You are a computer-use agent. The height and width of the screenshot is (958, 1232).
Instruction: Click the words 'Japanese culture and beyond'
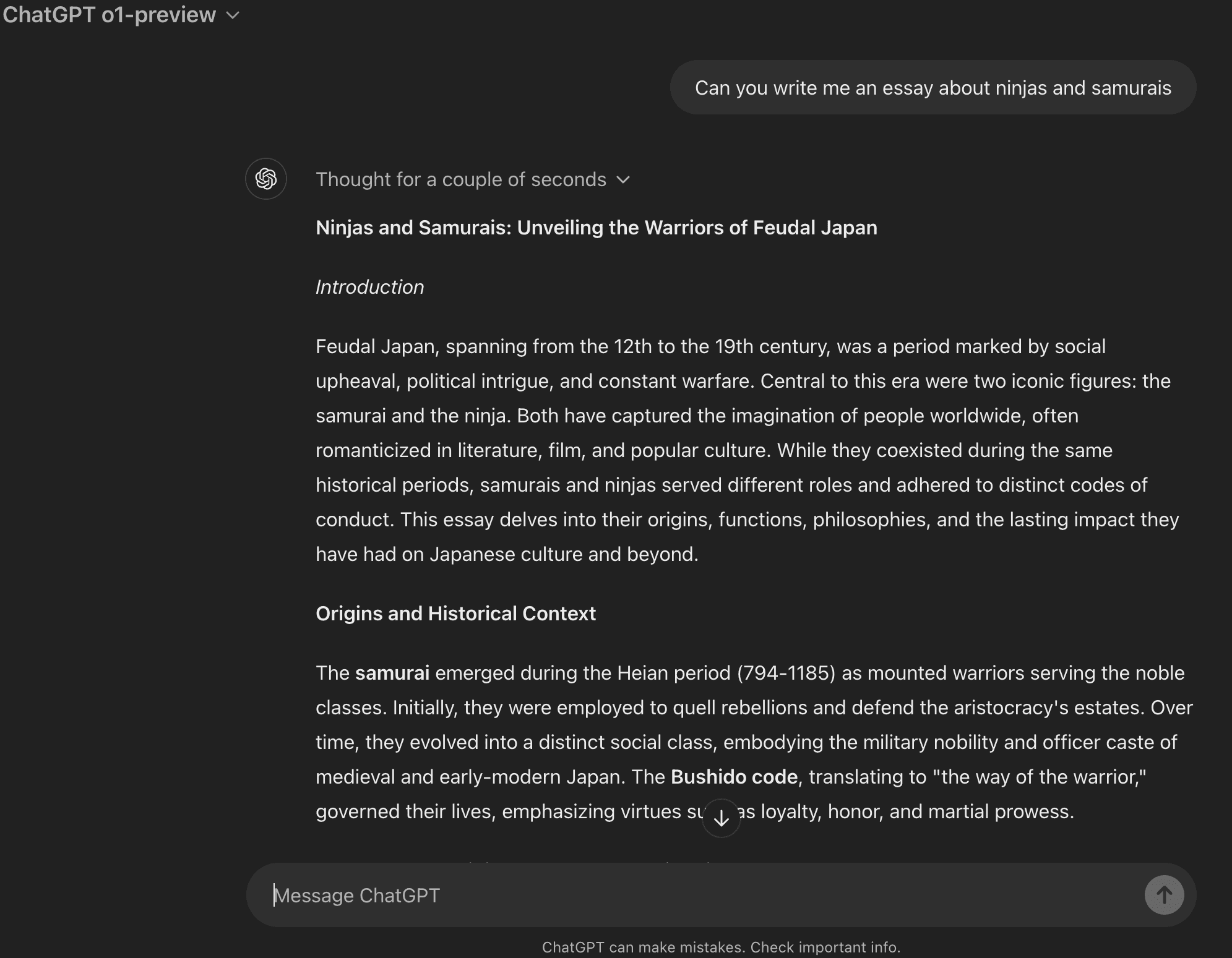pos(564,554)
